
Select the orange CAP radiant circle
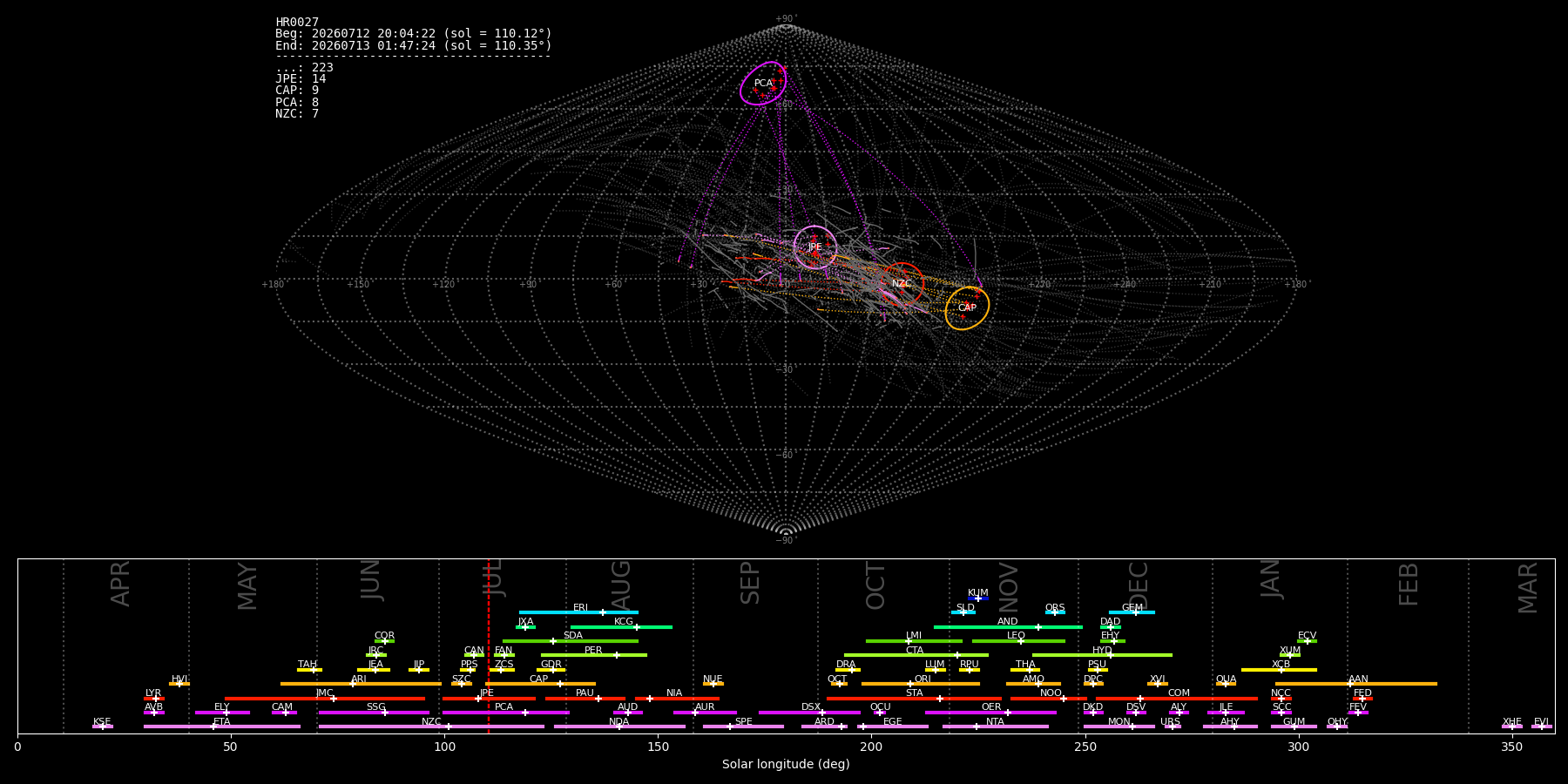[967, 308]
